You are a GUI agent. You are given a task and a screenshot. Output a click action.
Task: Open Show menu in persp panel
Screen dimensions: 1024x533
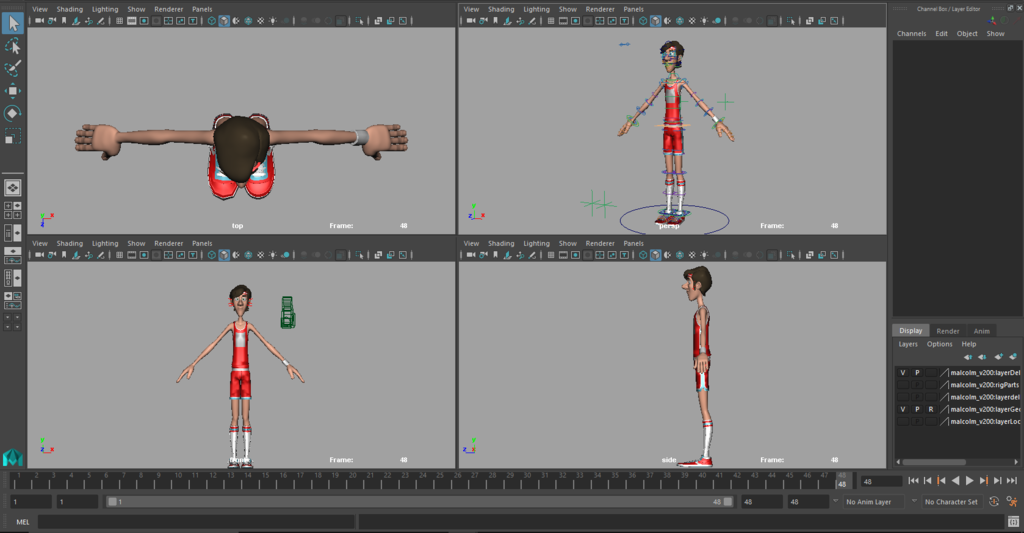coord(568,9)
